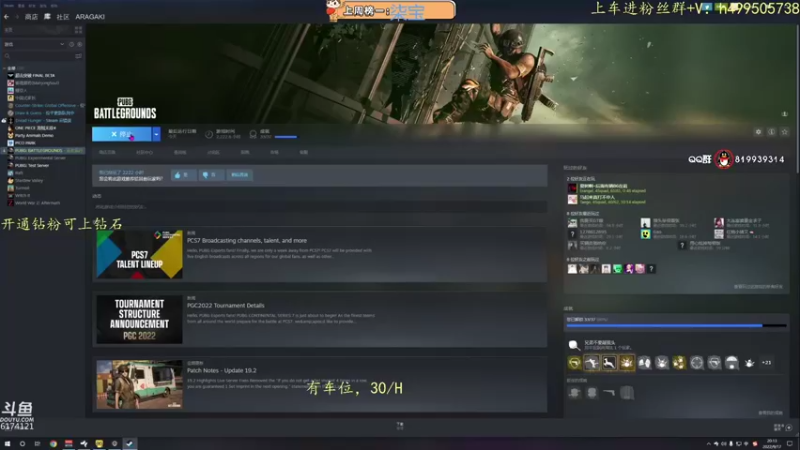Go back with the navigation arrow
The image size is (800, 450).
6,17
